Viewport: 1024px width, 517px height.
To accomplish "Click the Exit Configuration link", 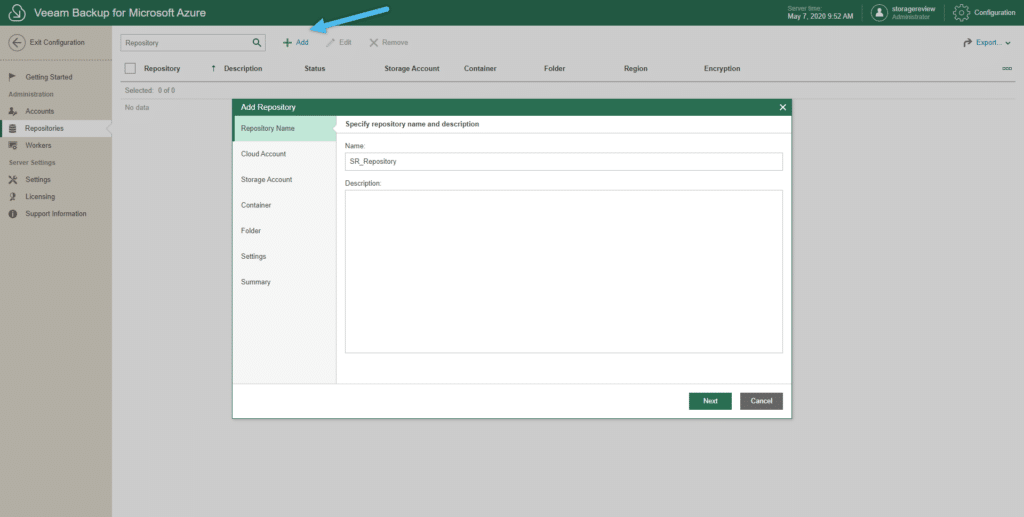I will (57, 42).
